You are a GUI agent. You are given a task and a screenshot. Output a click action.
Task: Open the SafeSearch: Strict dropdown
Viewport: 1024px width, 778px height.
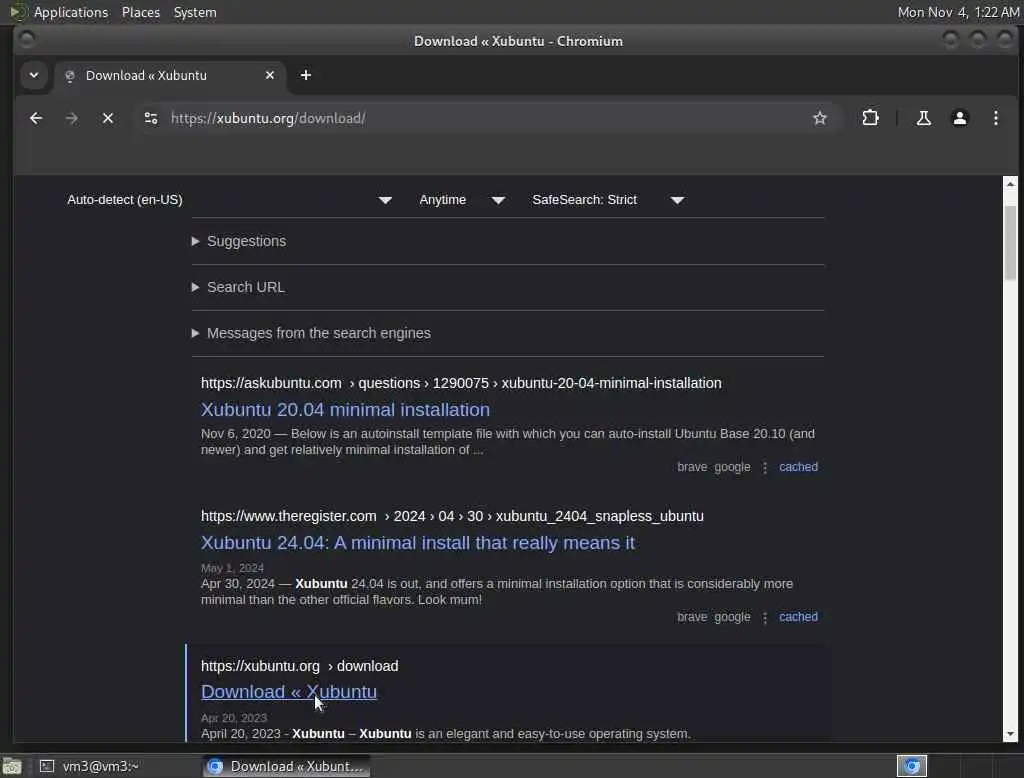[608, 200]
